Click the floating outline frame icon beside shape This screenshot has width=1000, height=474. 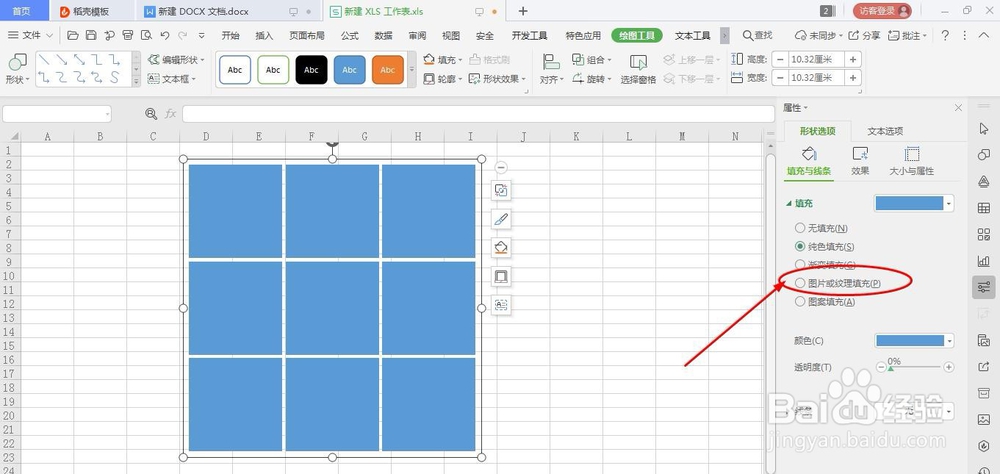tap(501, 276)
